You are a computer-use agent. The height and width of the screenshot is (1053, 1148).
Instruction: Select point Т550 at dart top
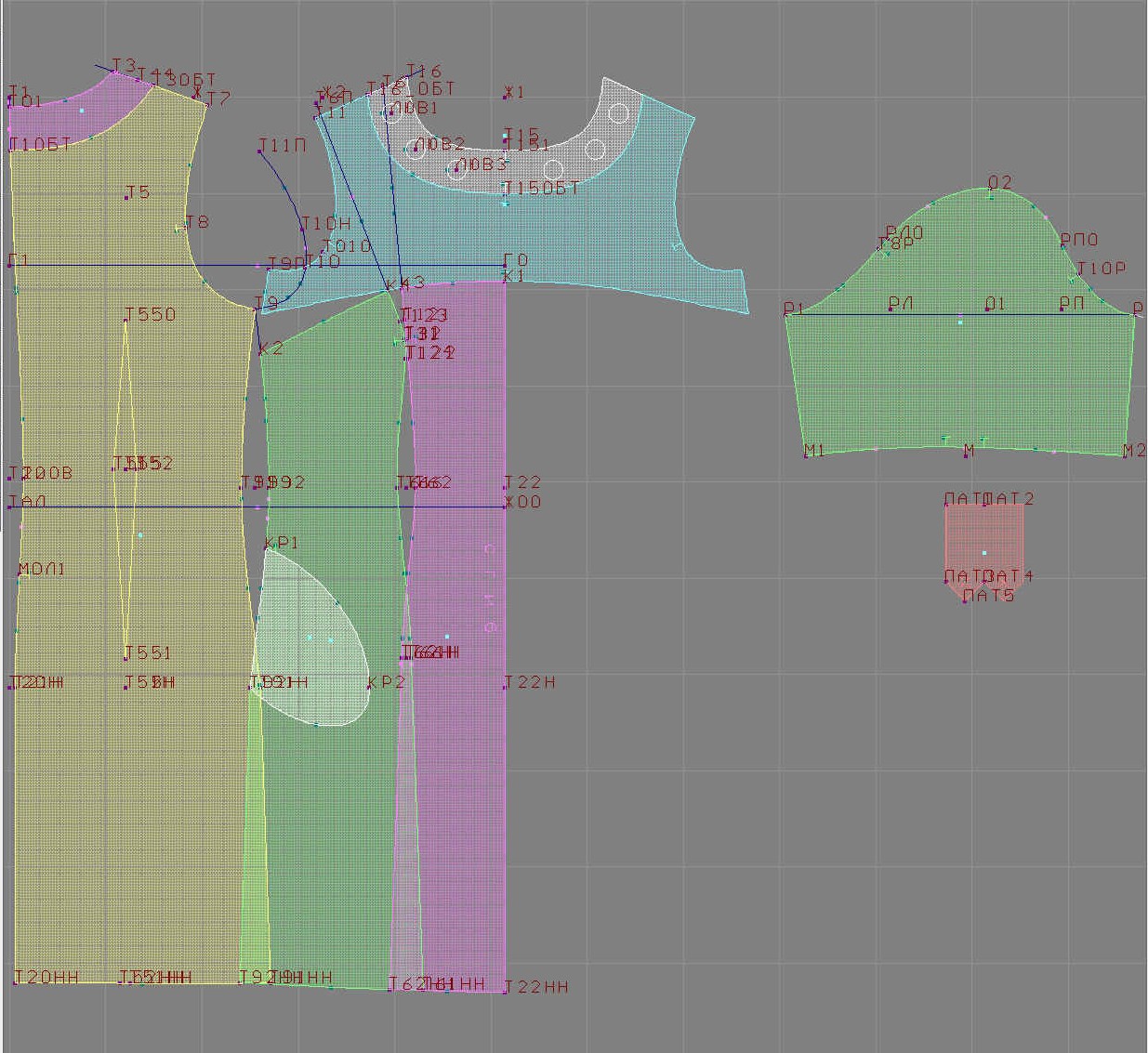[x=126, y=321]
